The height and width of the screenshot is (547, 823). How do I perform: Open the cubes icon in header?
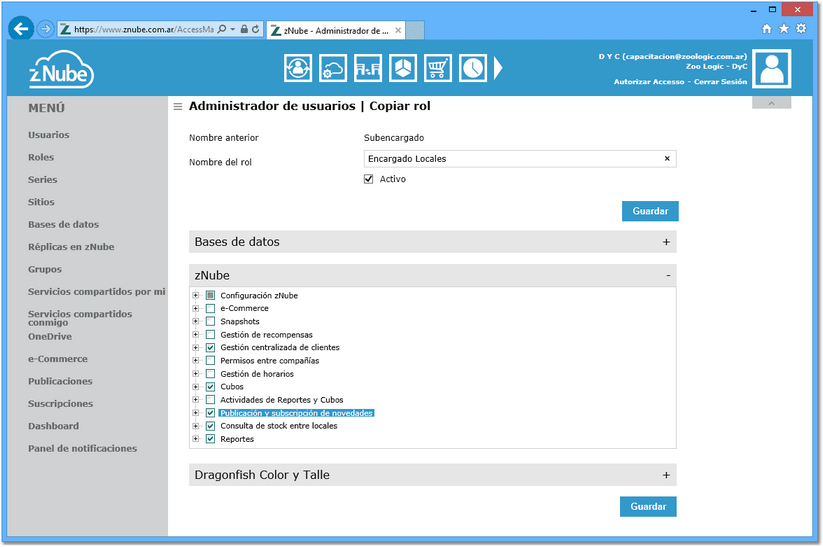coord(403,68)
